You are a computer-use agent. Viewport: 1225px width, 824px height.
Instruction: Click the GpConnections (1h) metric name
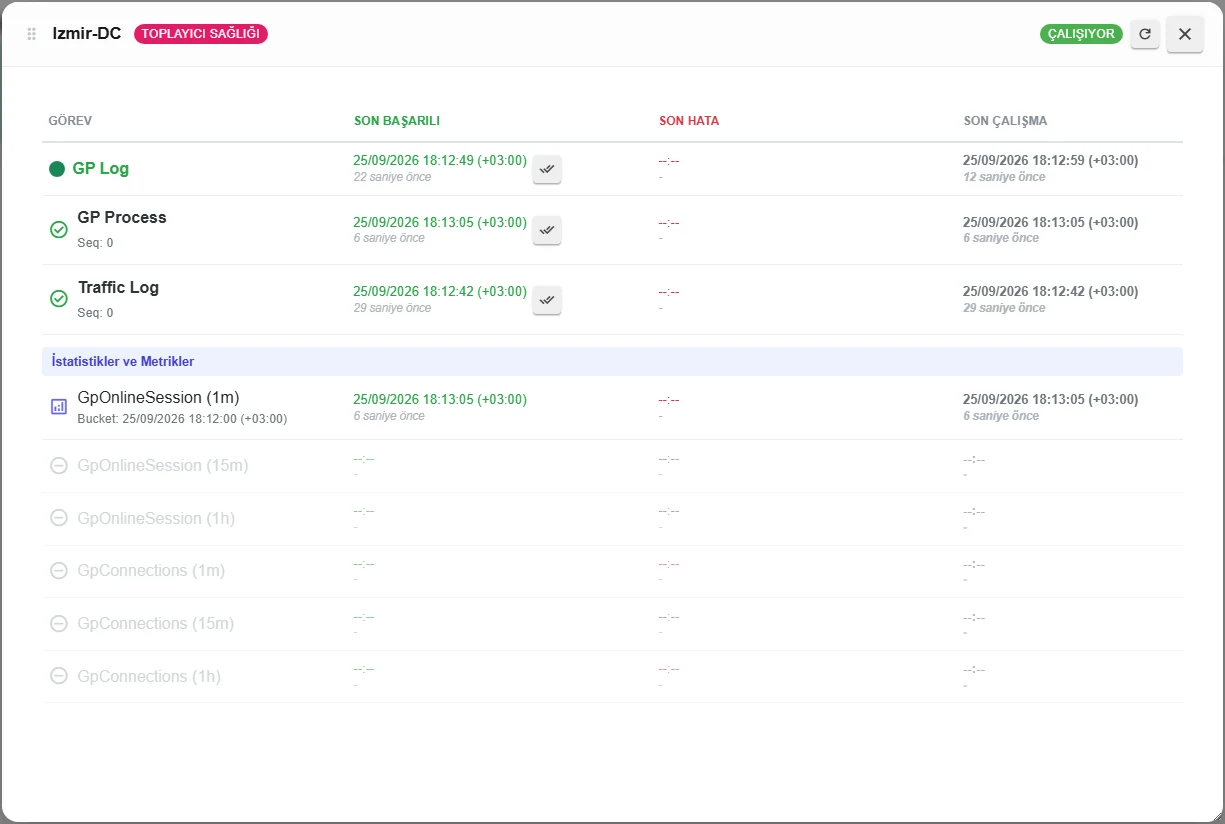click(x=149, y=676)
